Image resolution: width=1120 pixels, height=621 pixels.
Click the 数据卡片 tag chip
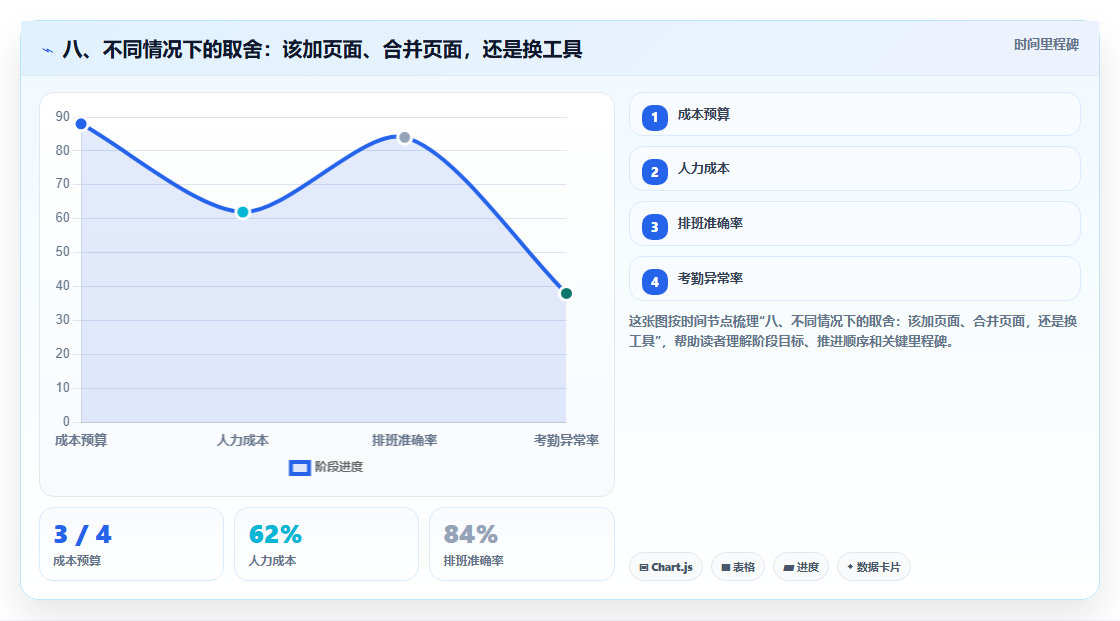click(874, 567)
